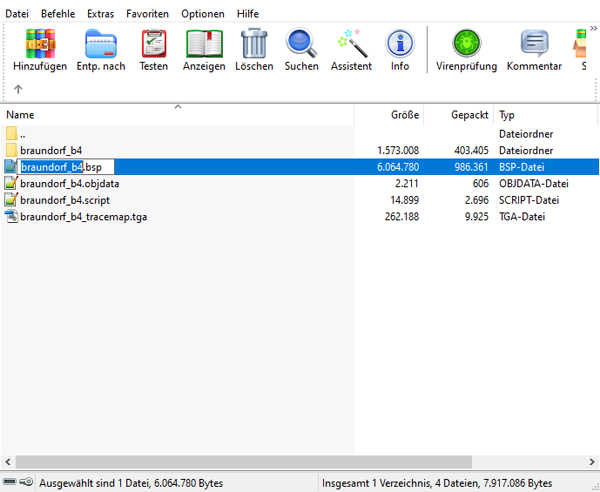Run the Testen archive check
This screenshot has height=492, width=600.
154,44
